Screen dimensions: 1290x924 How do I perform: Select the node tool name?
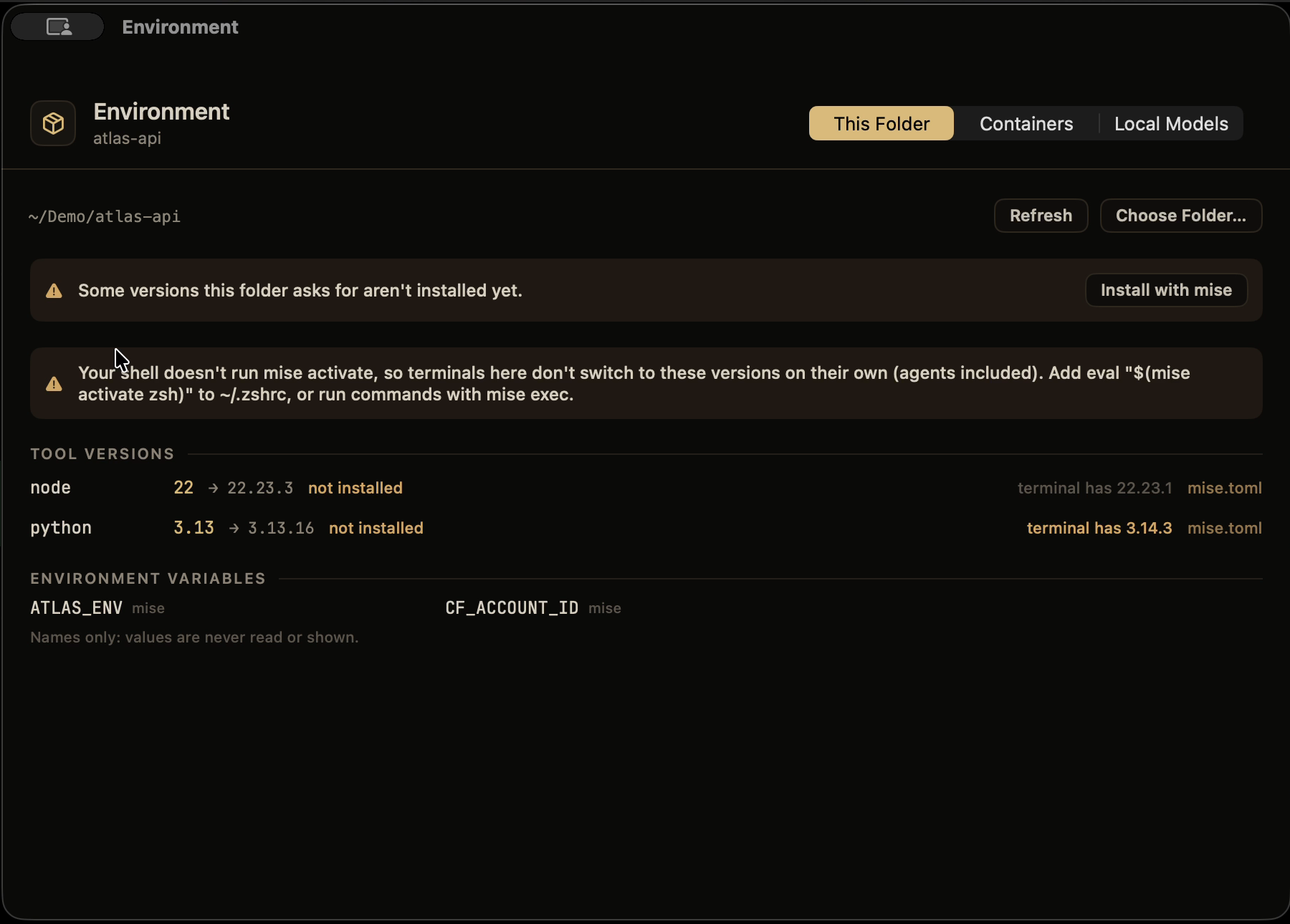point(50,488)
